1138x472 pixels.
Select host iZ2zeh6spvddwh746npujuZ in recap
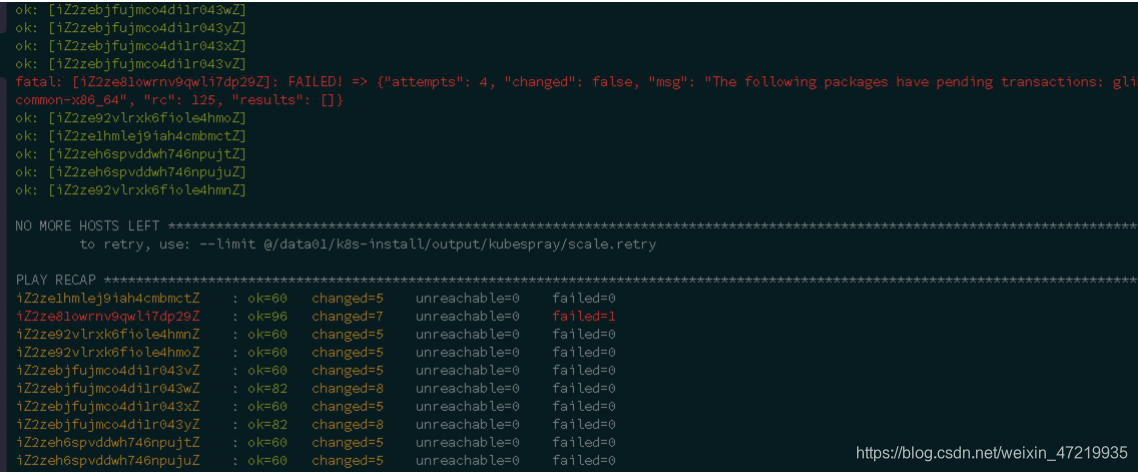pos(108,460)
